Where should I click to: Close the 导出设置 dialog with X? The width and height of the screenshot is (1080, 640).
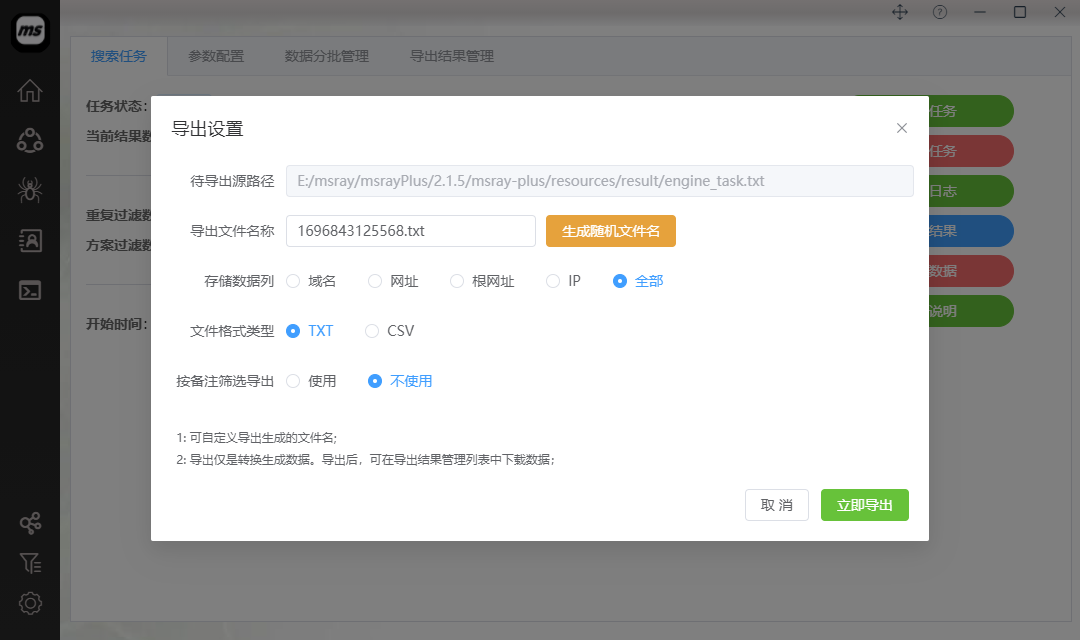[902, 128]
